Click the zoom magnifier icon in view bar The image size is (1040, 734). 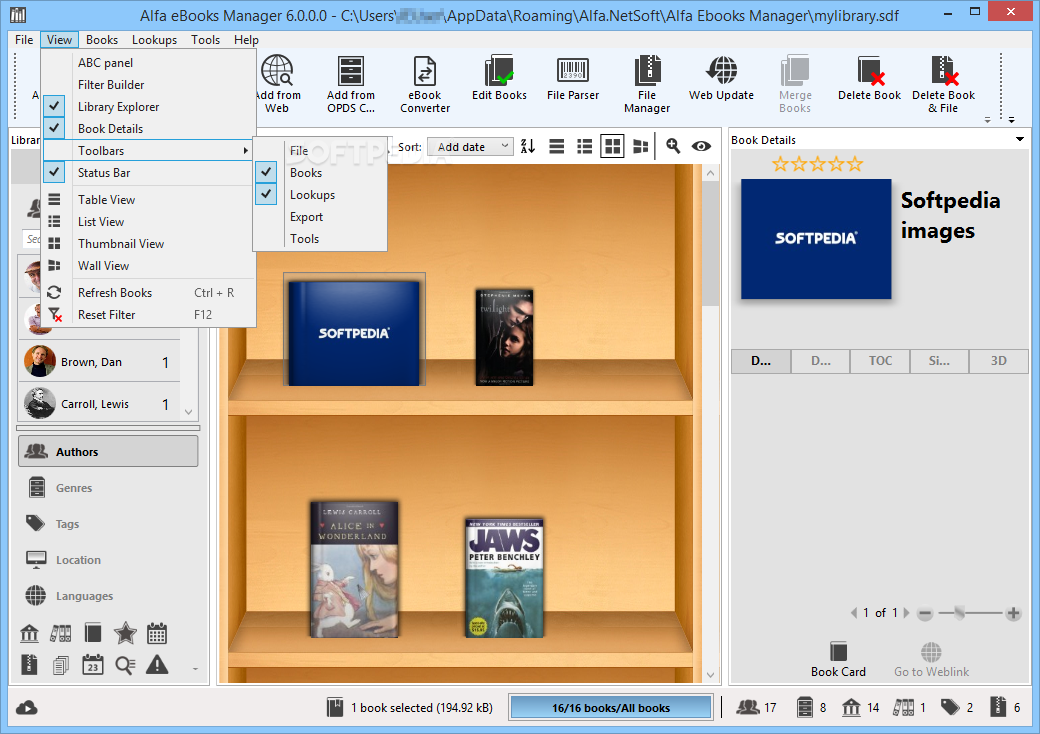(x=673, y=146)
